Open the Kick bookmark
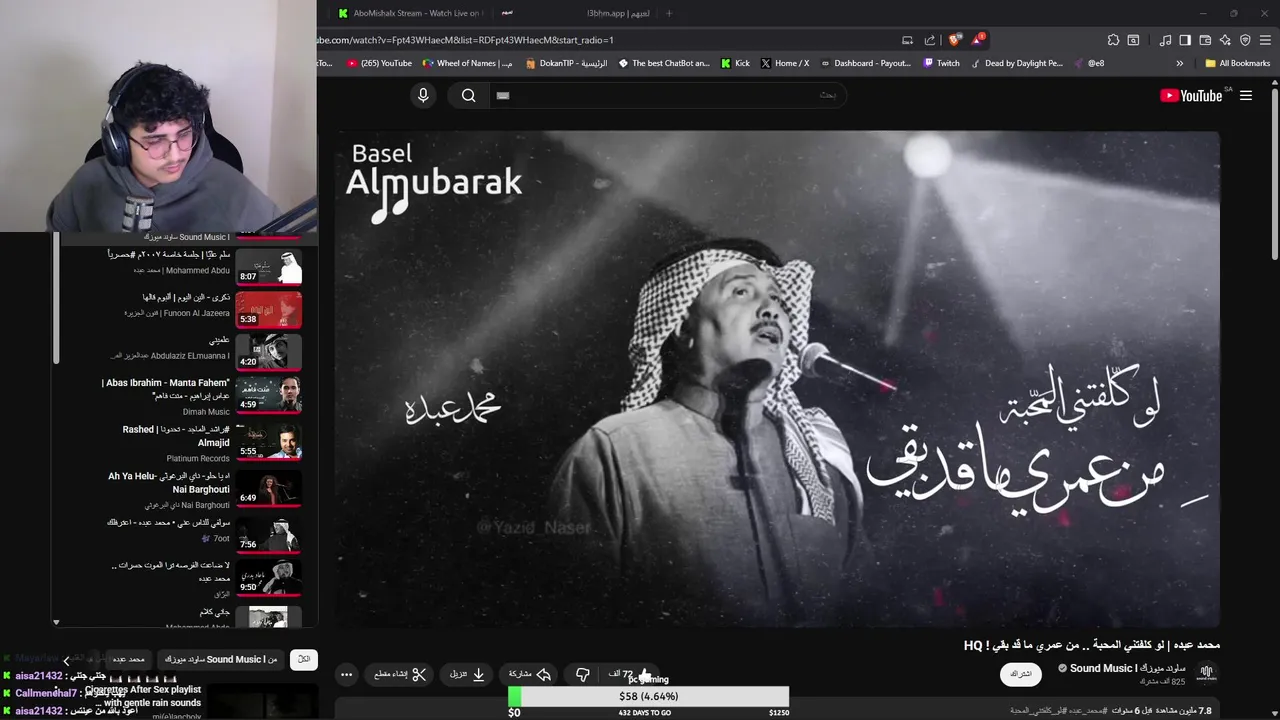 click(735, 63)
